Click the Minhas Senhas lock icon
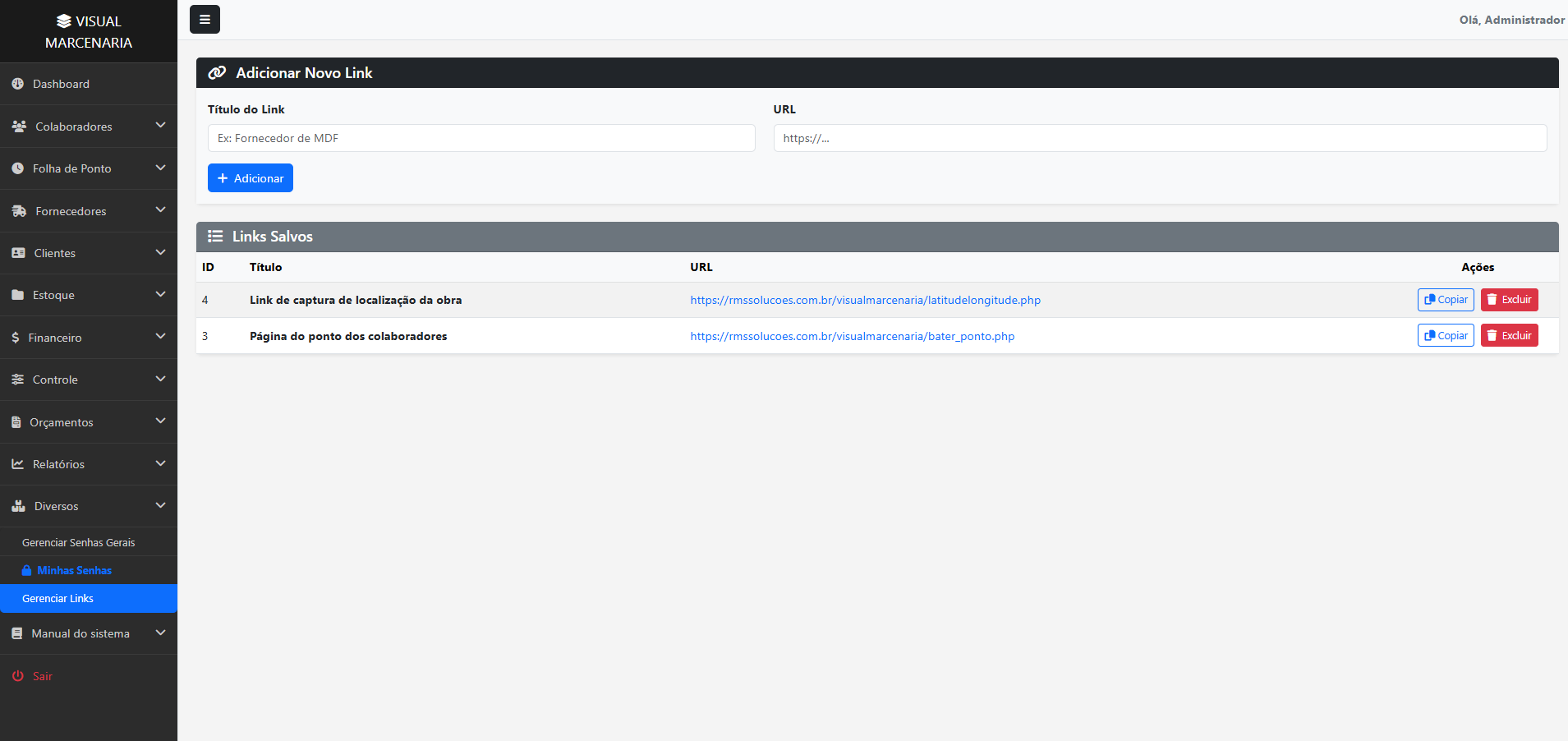The image size is (1568, 741). click(x=26, y=570)
